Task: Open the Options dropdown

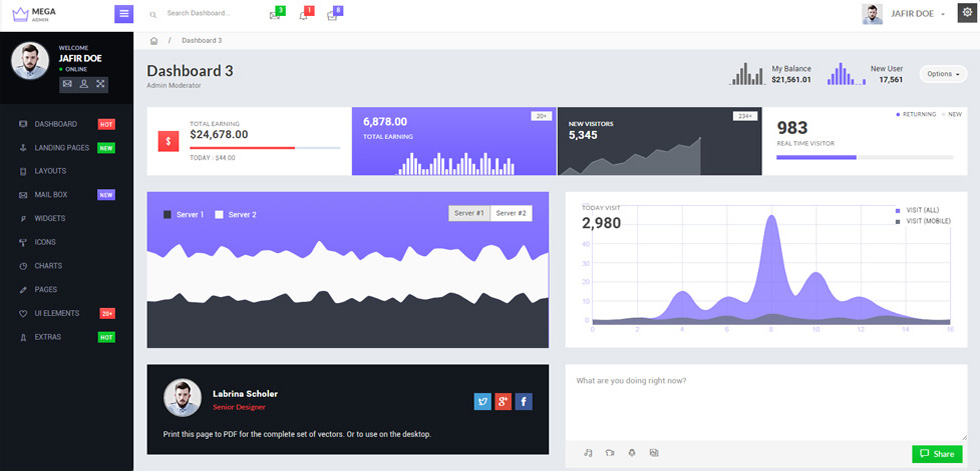Action: 943,74
